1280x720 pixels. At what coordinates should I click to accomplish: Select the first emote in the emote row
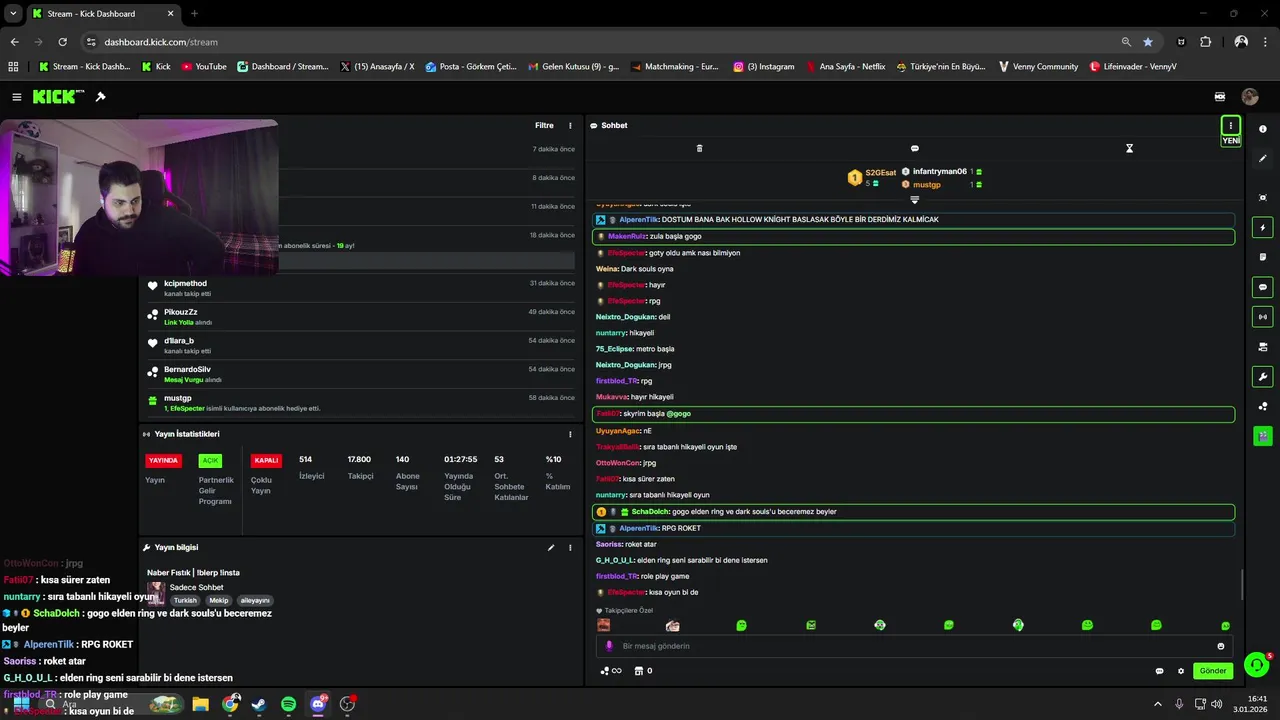(604, 625)
